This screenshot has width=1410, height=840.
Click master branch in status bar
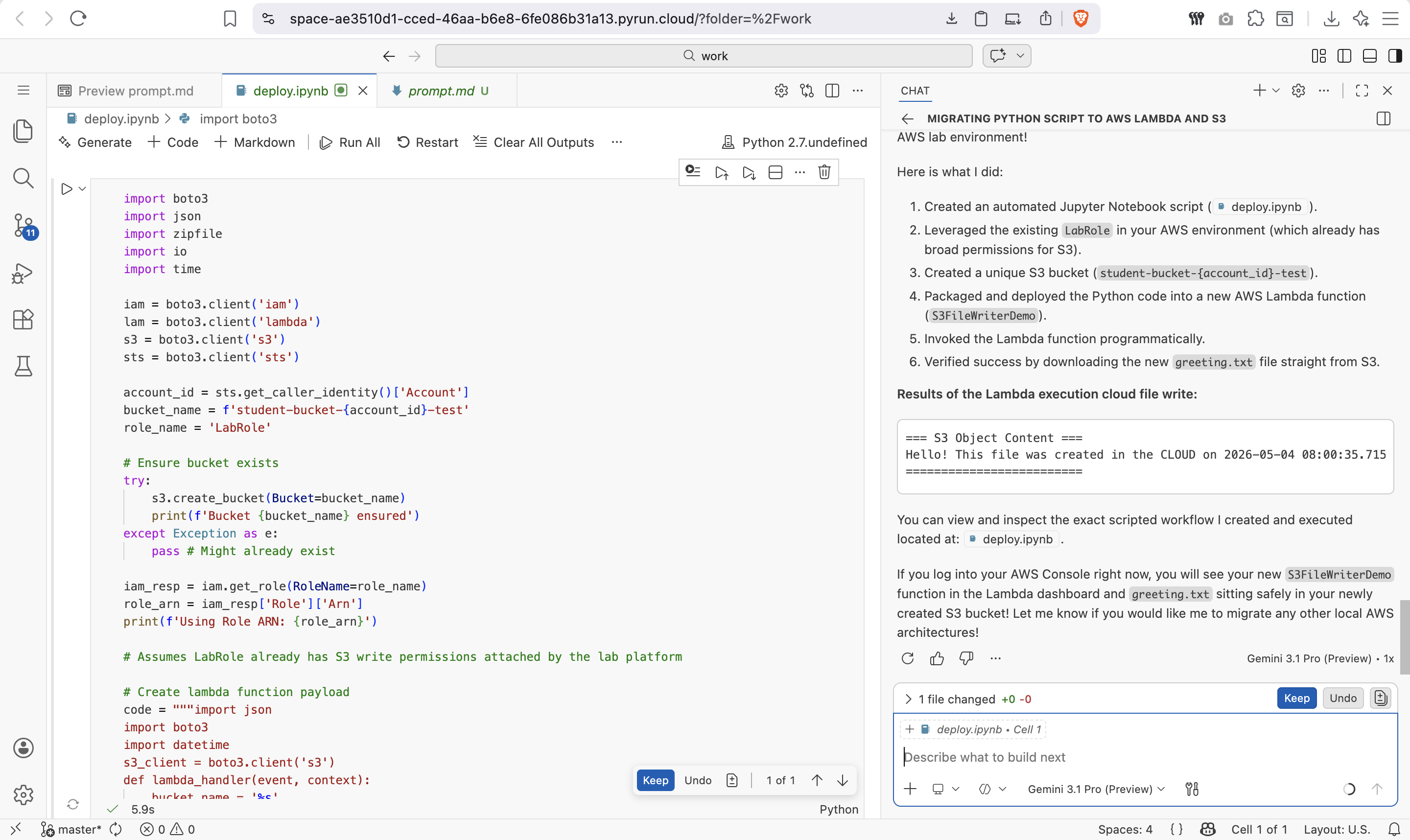click(x=71, y=829)
